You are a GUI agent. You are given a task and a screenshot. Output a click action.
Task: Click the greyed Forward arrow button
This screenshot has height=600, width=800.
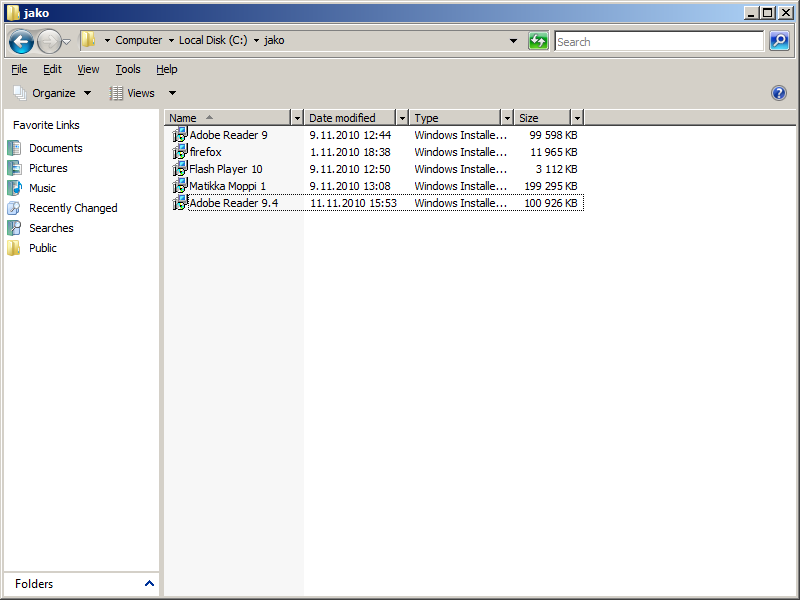click(x=49, y=41)
